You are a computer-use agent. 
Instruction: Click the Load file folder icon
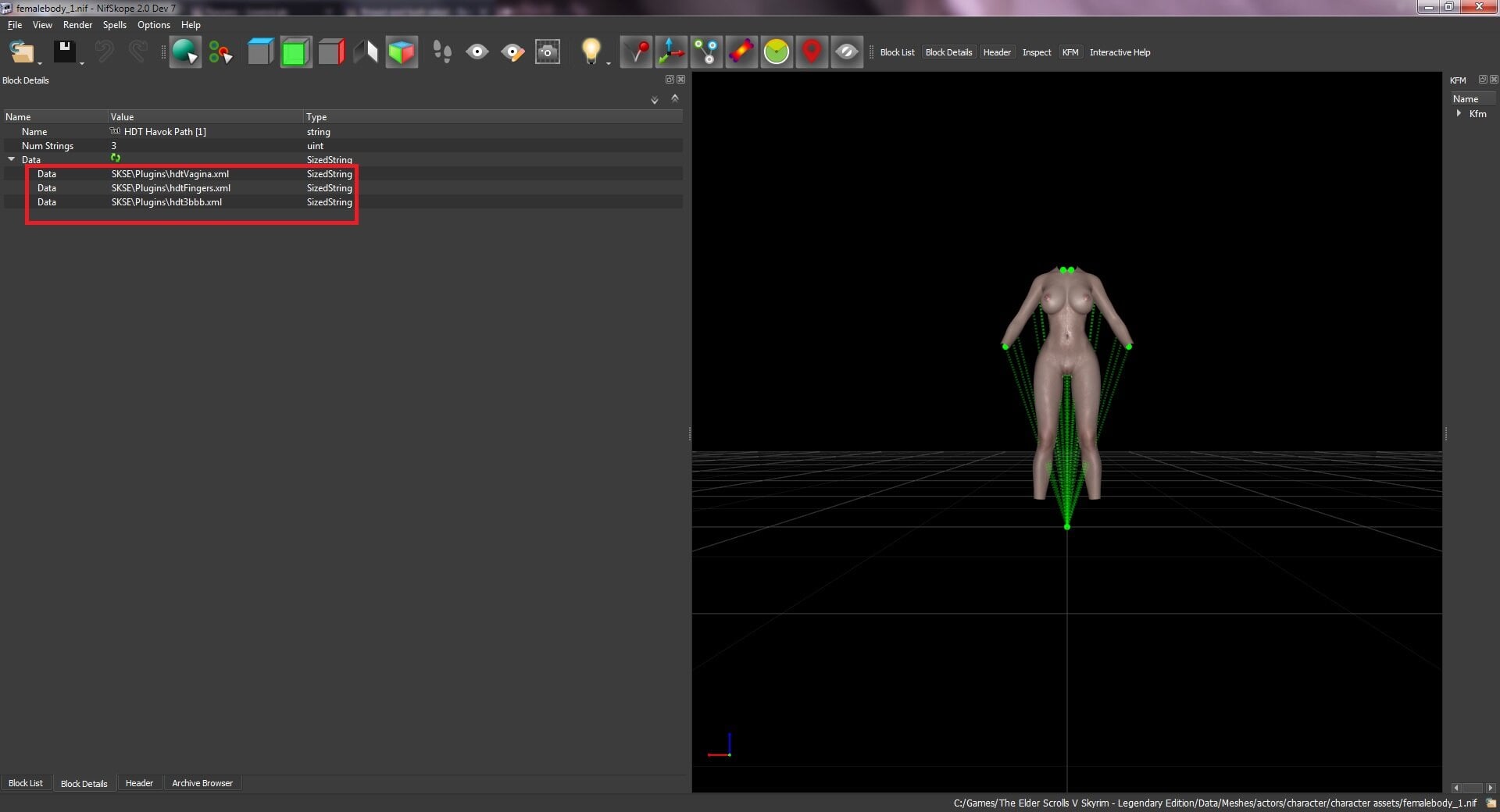[x=21, y=52]
